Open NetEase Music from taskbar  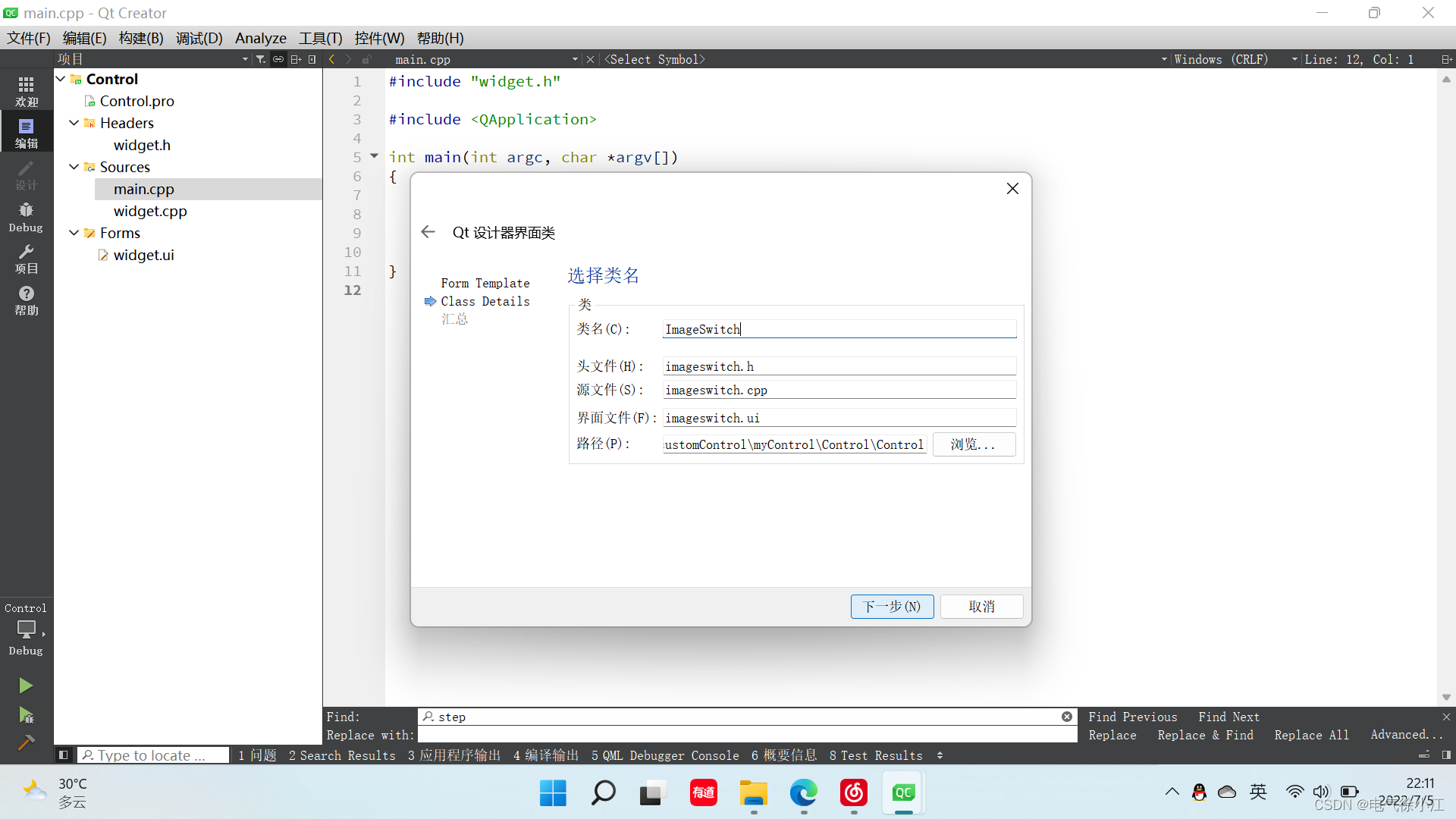tap(853, 793)
